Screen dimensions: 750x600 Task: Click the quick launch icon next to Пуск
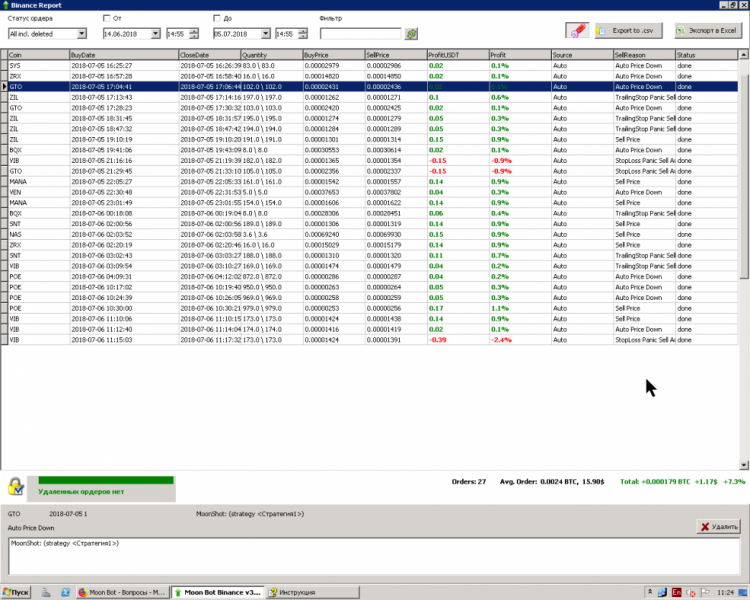(46, 592)
